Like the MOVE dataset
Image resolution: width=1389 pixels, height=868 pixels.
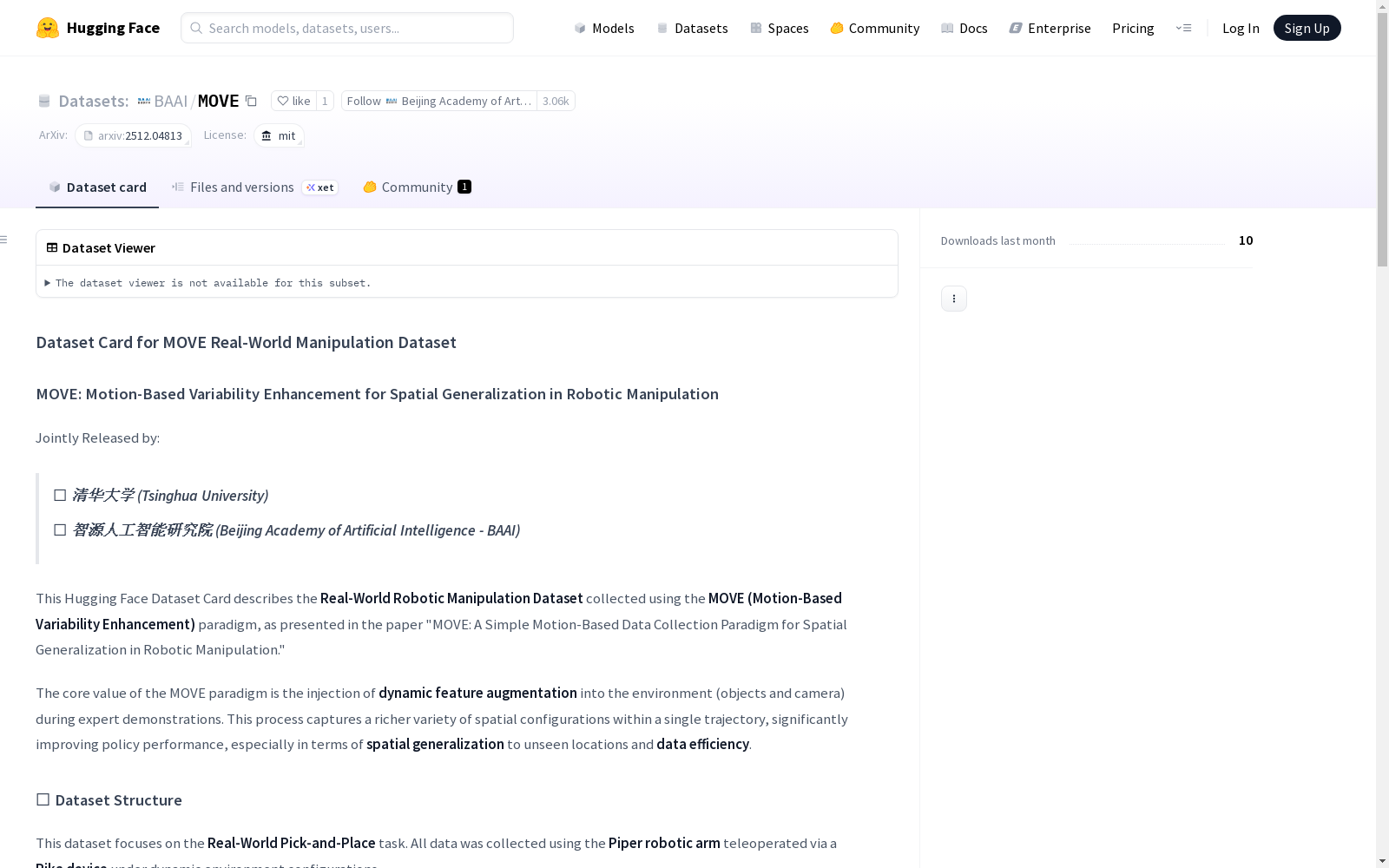pyautogui.click(x=293, y=101)
